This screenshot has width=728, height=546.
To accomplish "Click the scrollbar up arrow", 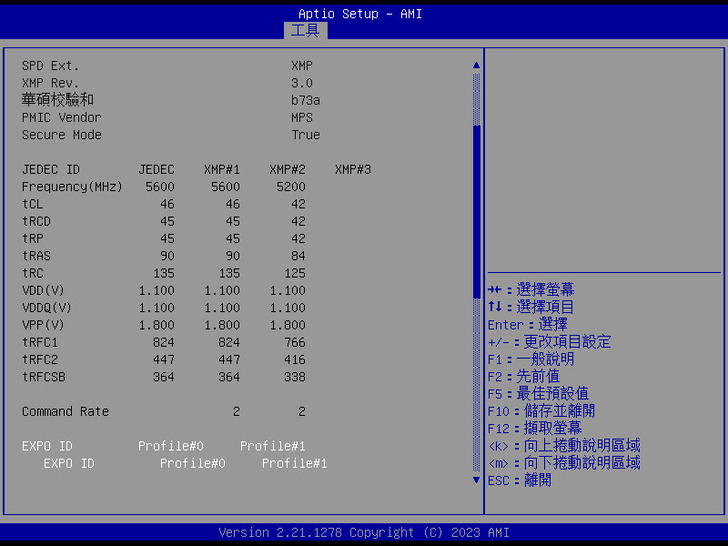I will [476, 65].
